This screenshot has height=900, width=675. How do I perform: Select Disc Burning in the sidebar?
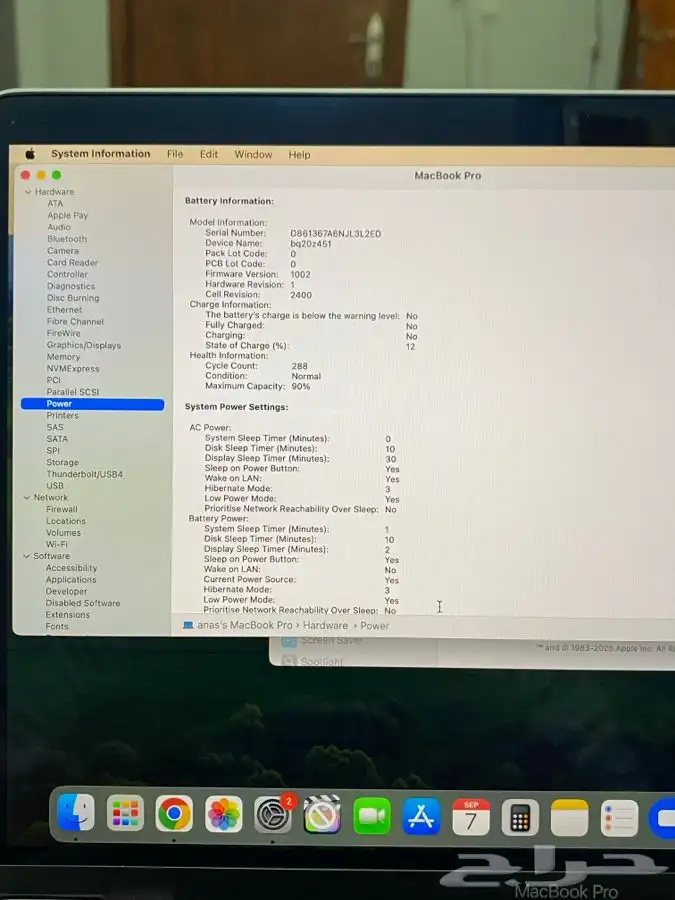pyautogui.click(x=73, y=298)
